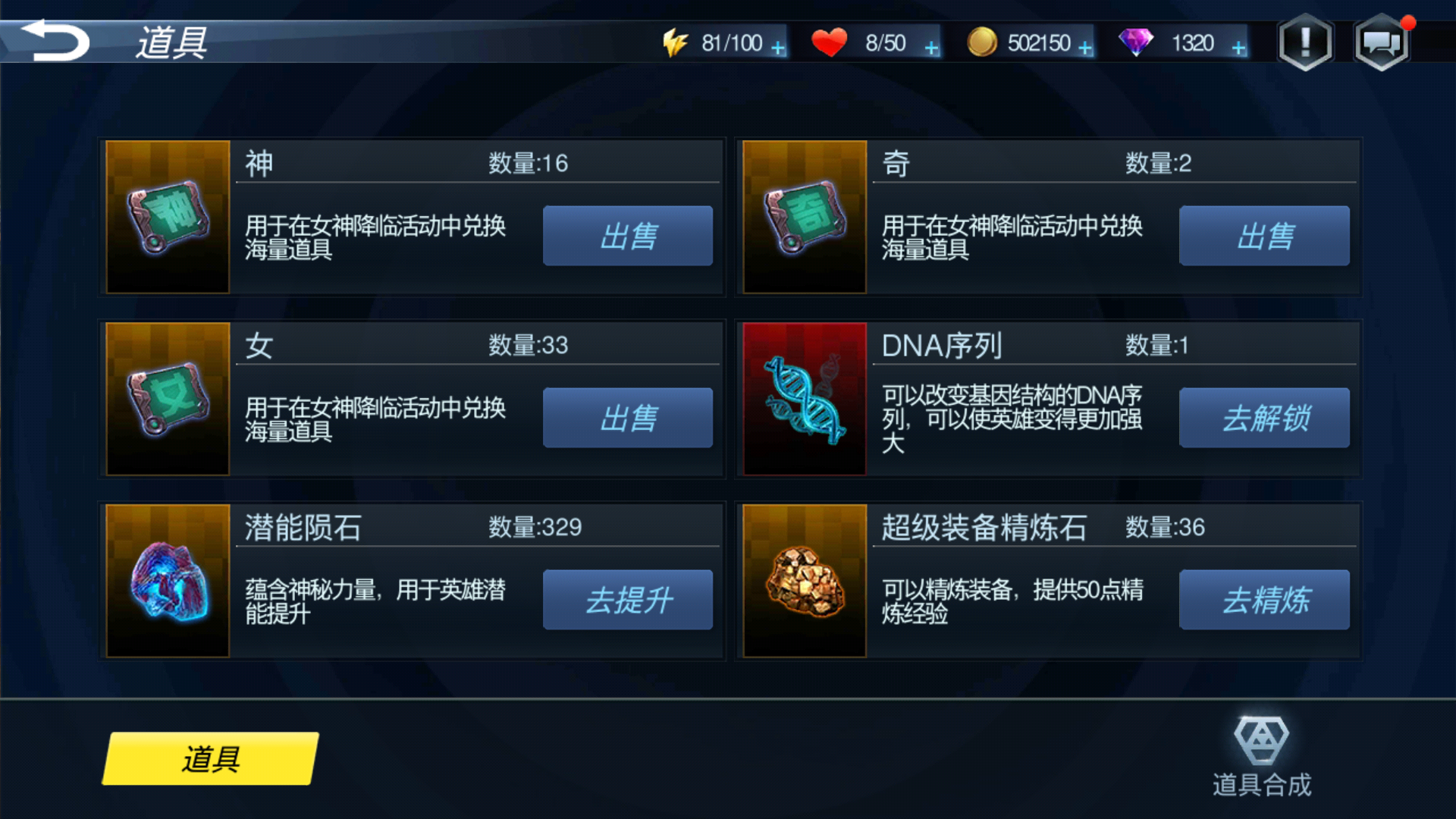Sell the 神 item with 出售
Viewport: 1456px width, 819px height.
point(628,236)
